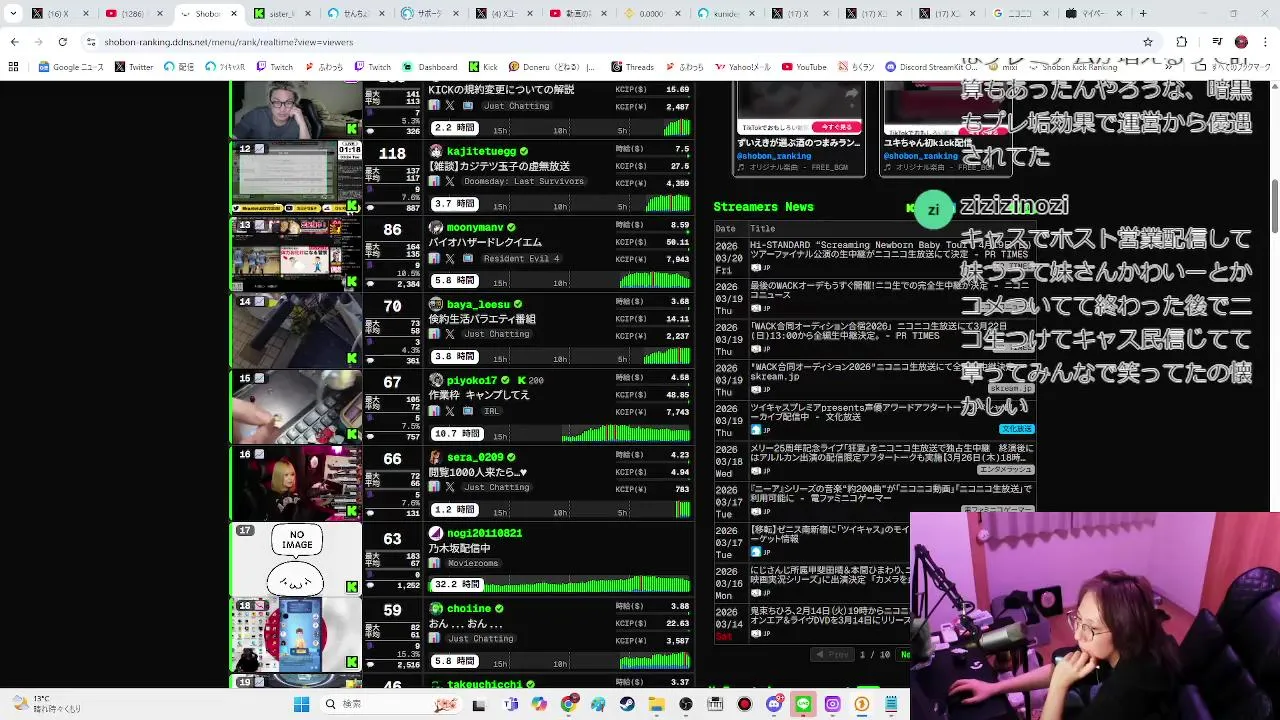Screen dimensions: 1280x720
Task: Open piyoko17's X profile icon
Action: coord(450,411)
